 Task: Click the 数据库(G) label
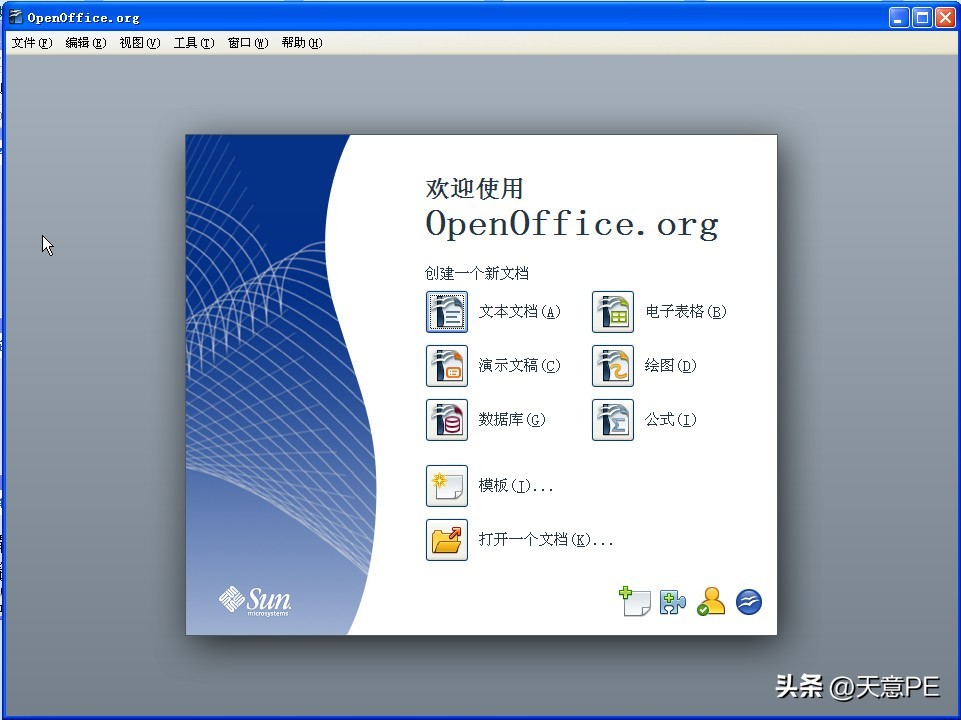(x=512, y=420)
